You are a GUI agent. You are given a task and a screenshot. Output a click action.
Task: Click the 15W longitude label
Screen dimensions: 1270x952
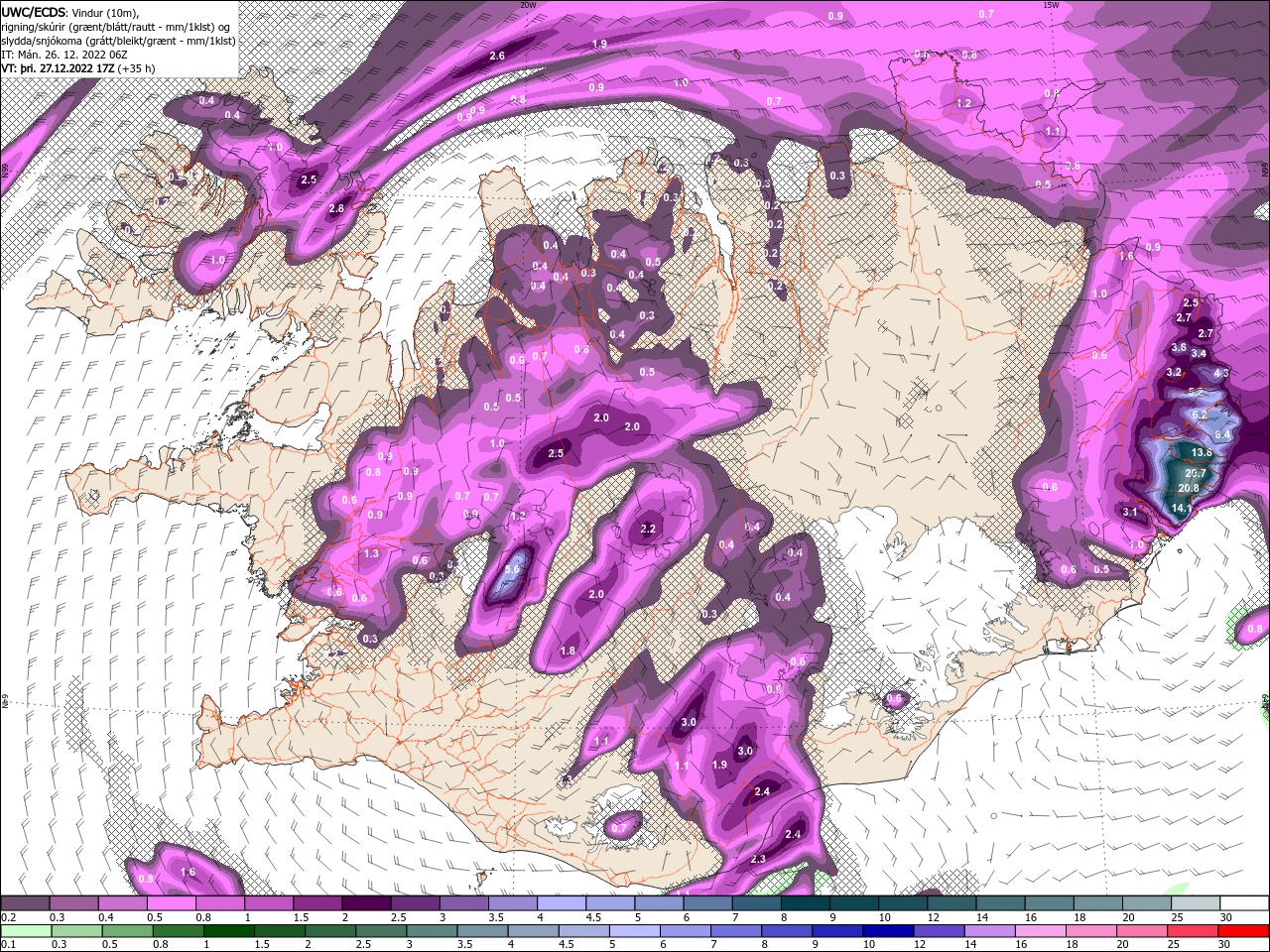point(1050,5)
